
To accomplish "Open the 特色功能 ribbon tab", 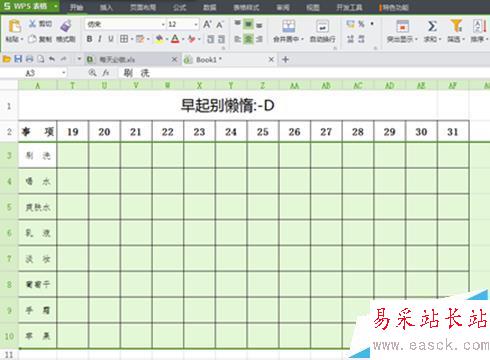I will pos(394,7).
